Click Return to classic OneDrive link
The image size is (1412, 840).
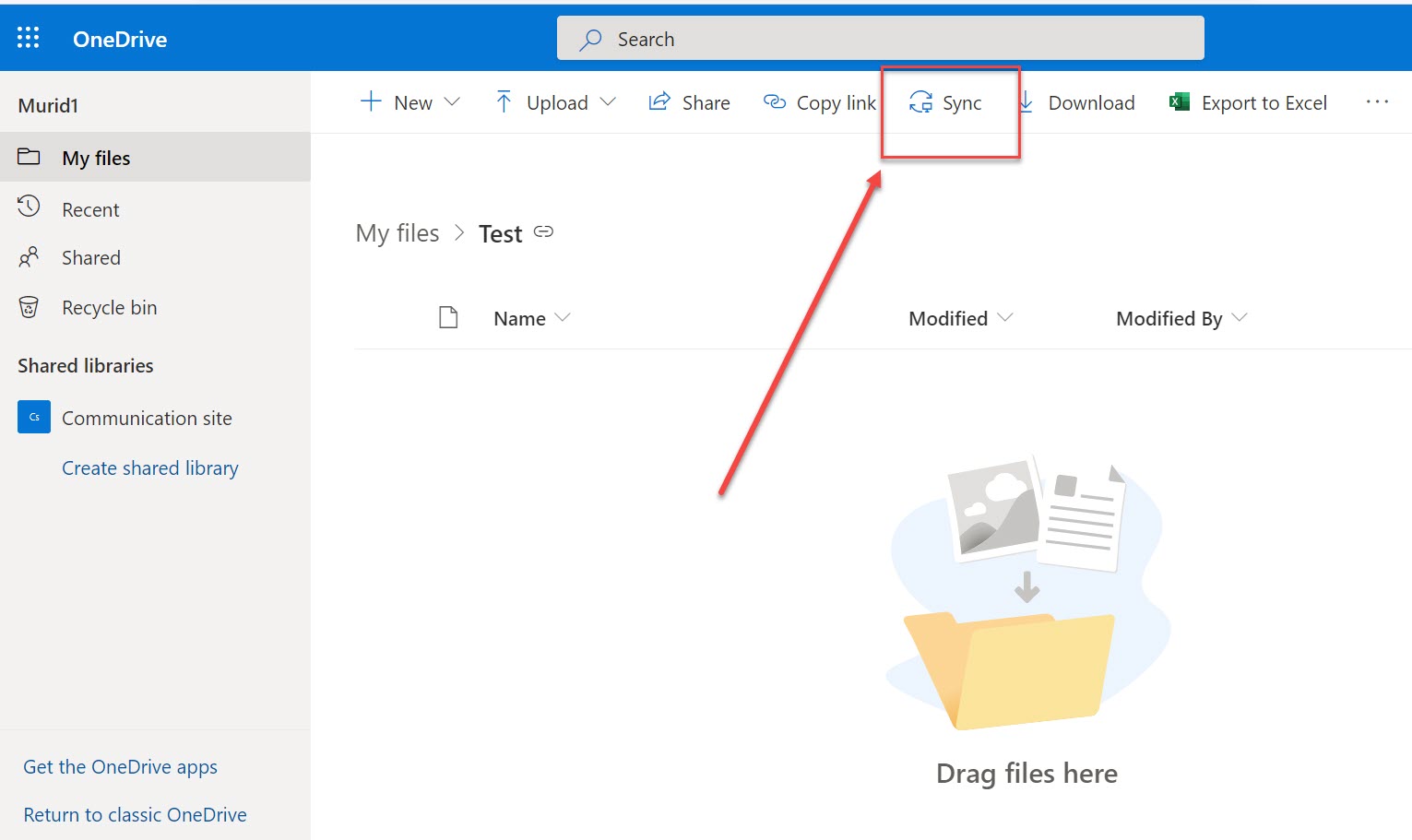point(136,815)
